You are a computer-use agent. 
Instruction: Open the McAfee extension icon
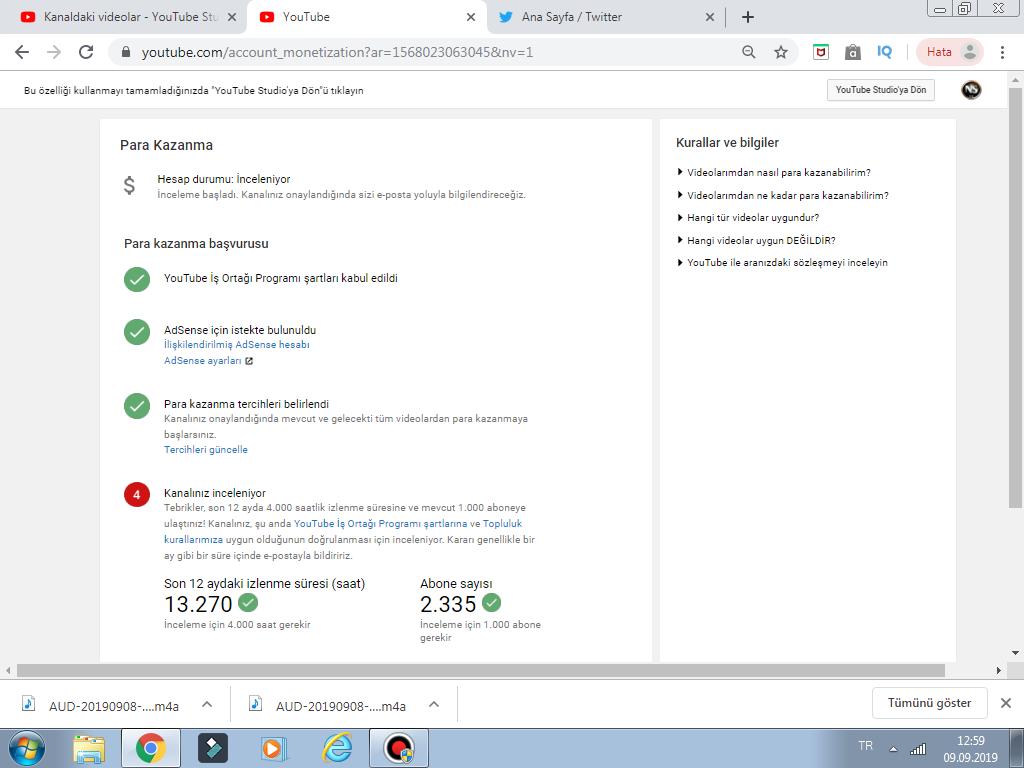click(x=821, y=52)
